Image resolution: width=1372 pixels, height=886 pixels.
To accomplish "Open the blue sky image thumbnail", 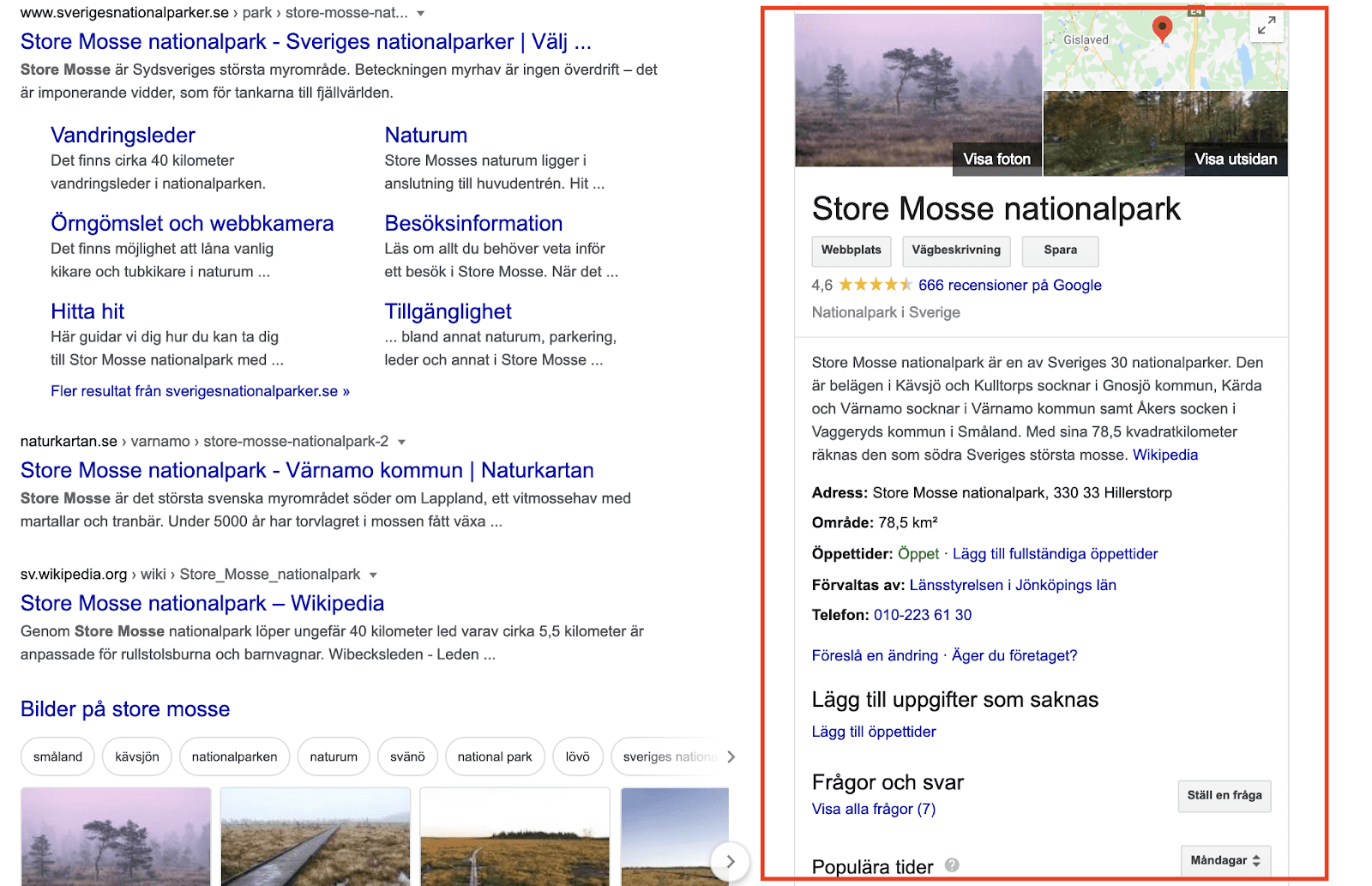I will click(x=675, y=836).
